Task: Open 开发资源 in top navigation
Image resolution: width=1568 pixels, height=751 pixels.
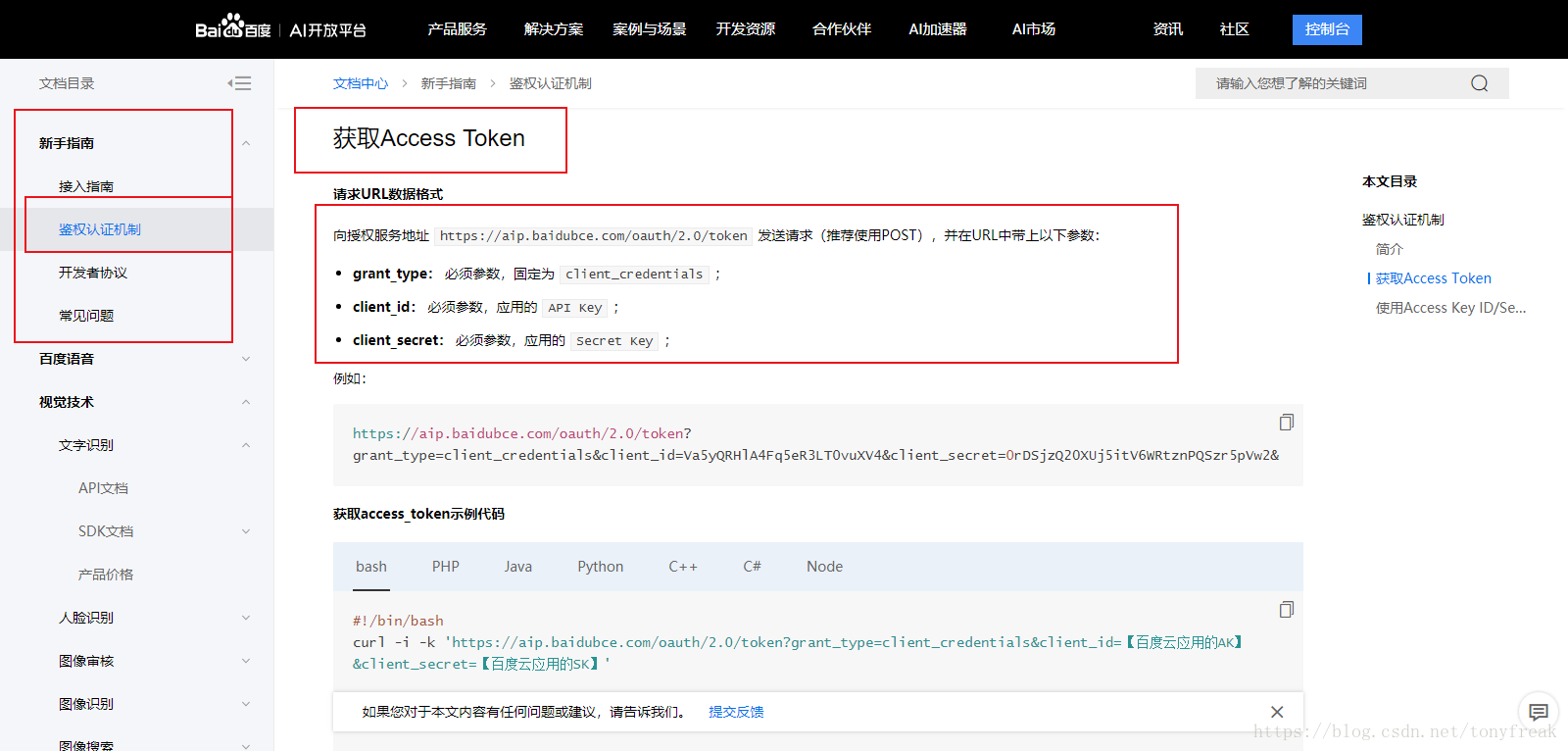Action: pos(746,29)
